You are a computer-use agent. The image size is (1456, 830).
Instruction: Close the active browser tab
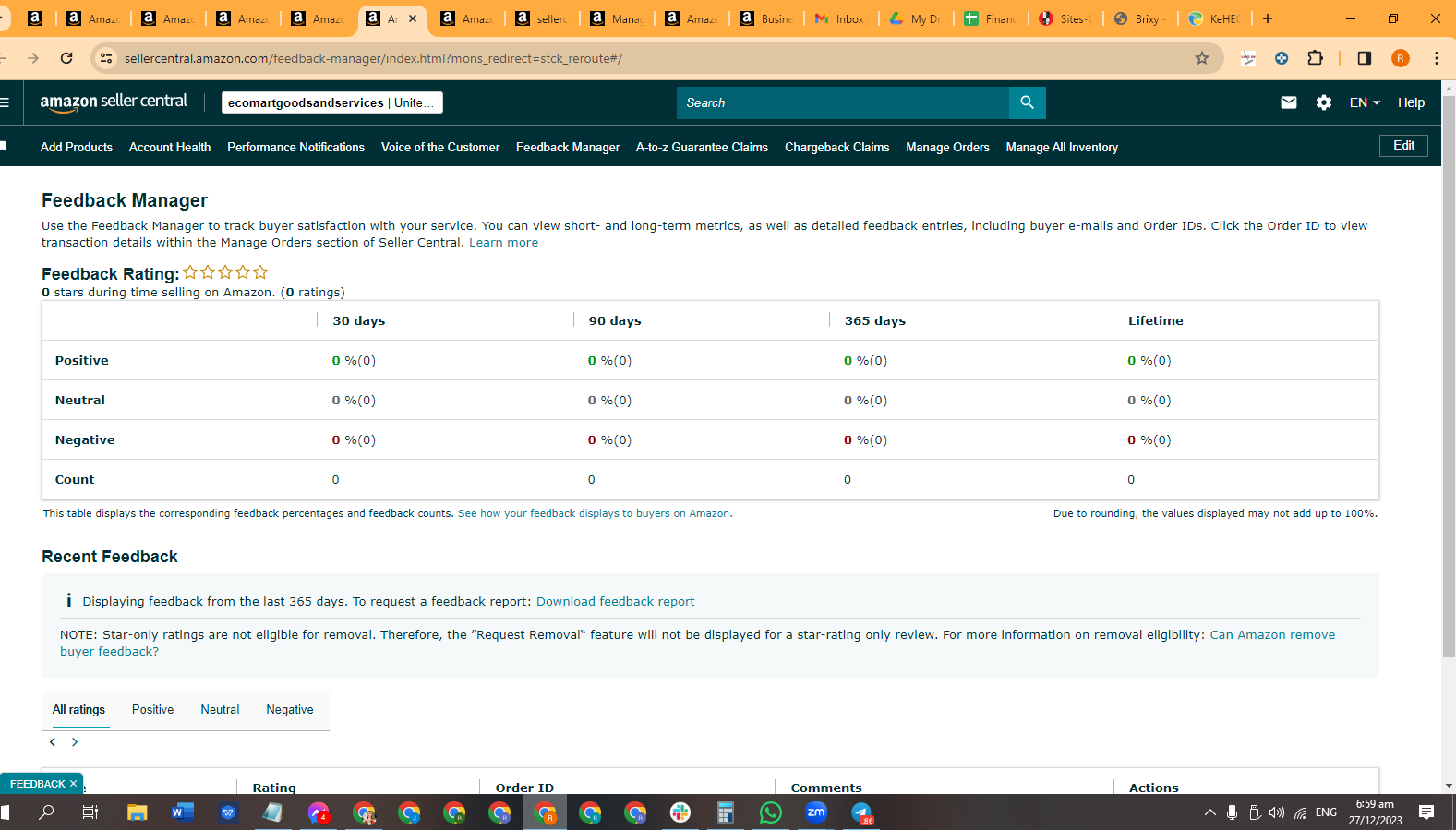413,18
